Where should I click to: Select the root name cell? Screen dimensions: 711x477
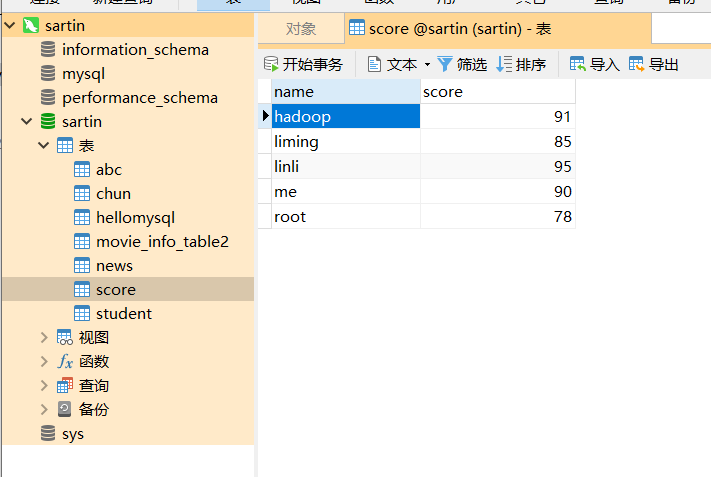point(346,216)
